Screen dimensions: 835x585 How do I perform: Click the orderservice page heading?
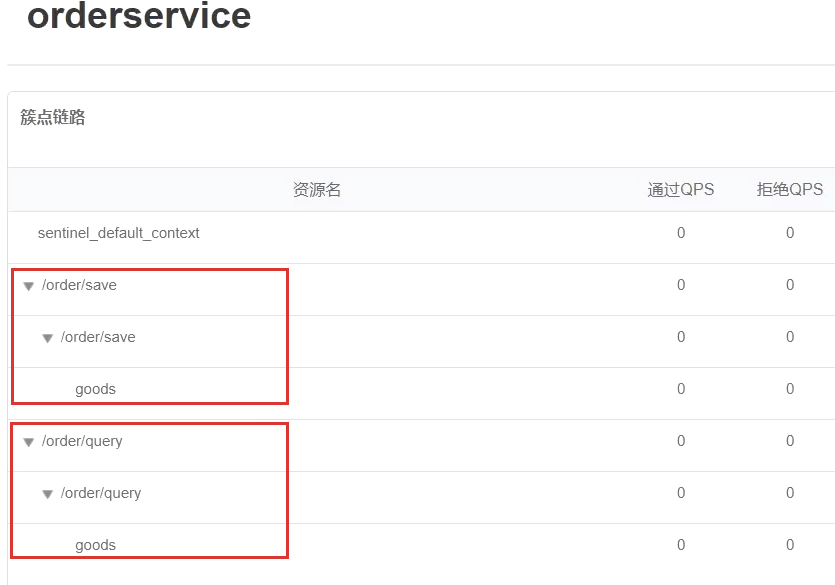(x=139, y=15)
